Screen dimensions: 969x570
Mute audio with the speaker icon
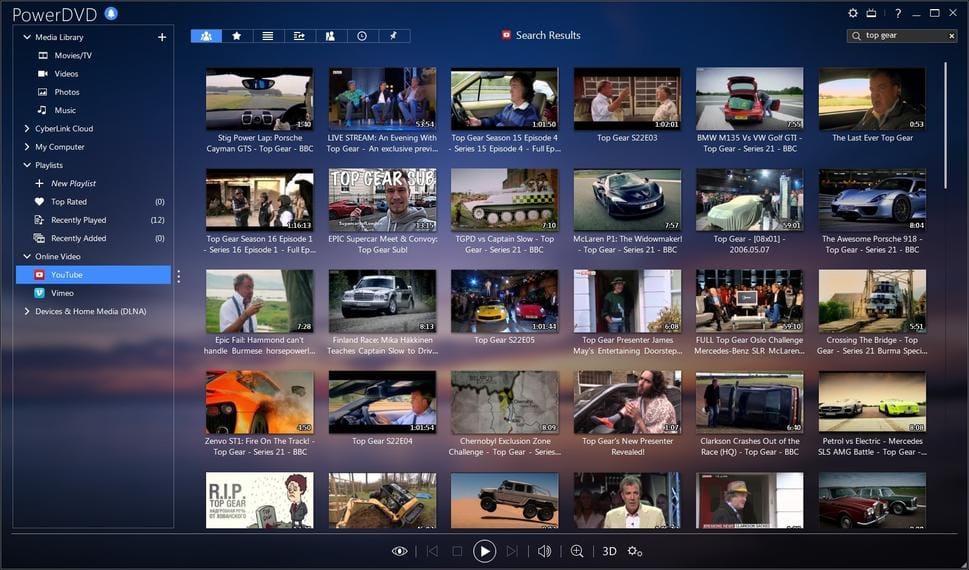click(544, 551)
